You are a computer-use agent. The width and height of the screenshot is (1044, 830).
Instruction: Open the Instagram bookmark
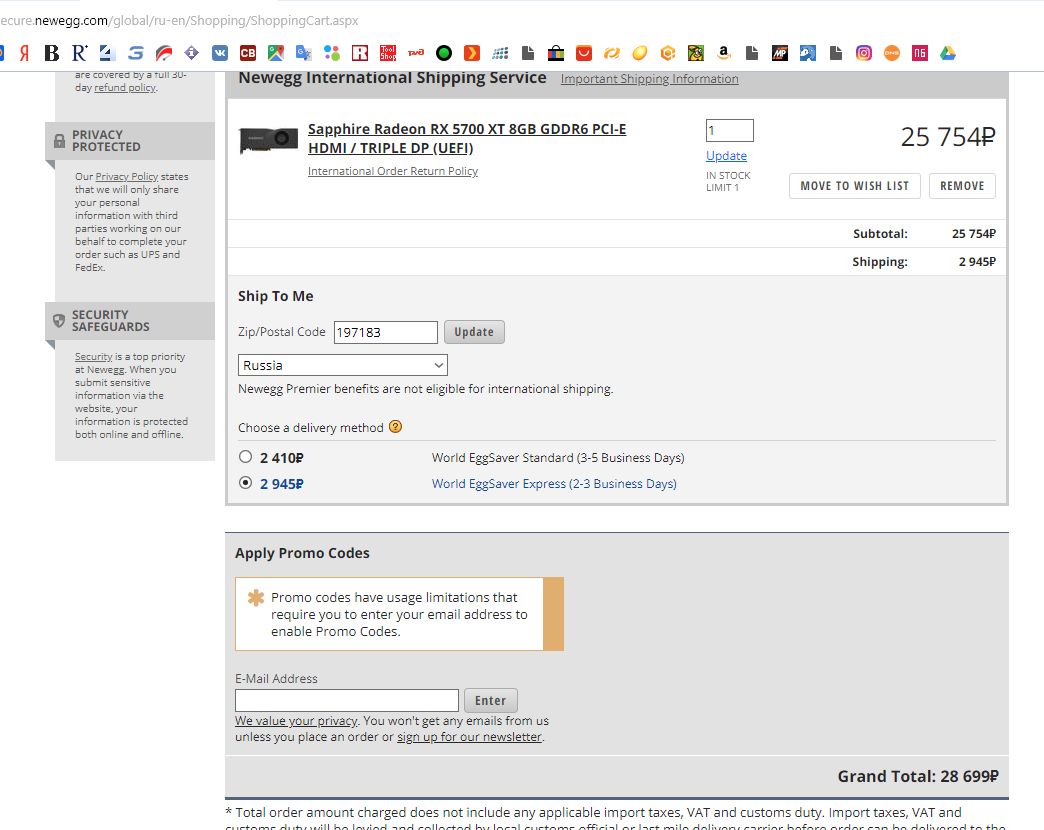[x=864, y=53]
